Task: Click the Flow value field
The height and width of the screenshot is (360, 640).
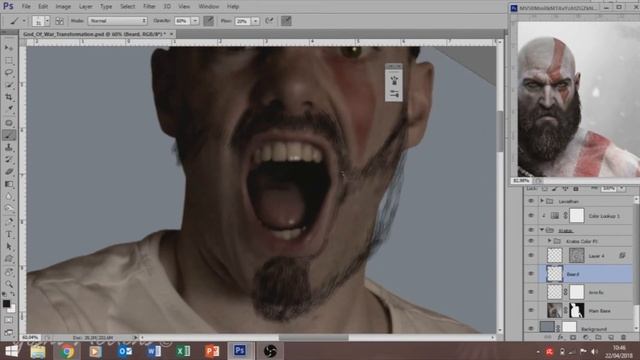Action: click(242, 21)
